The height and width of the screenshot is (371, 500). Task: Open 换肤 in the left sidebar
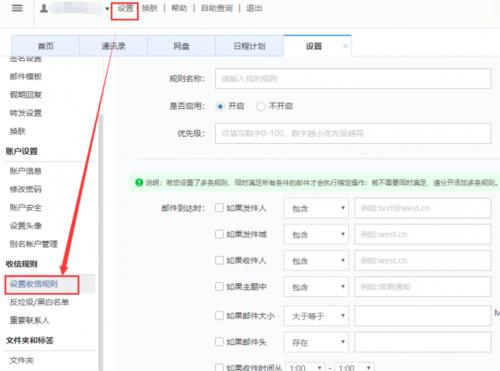click(x=18, y=131)
